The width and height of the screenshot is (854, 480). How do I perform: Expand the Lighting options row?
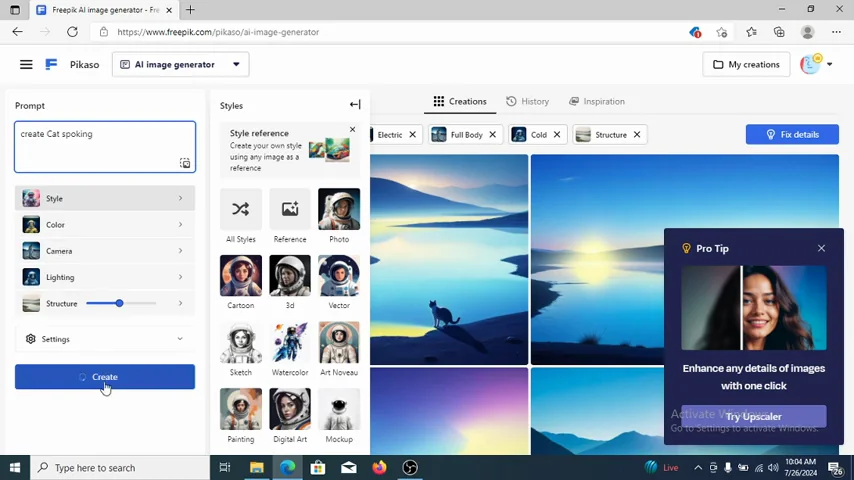point(105,277)
